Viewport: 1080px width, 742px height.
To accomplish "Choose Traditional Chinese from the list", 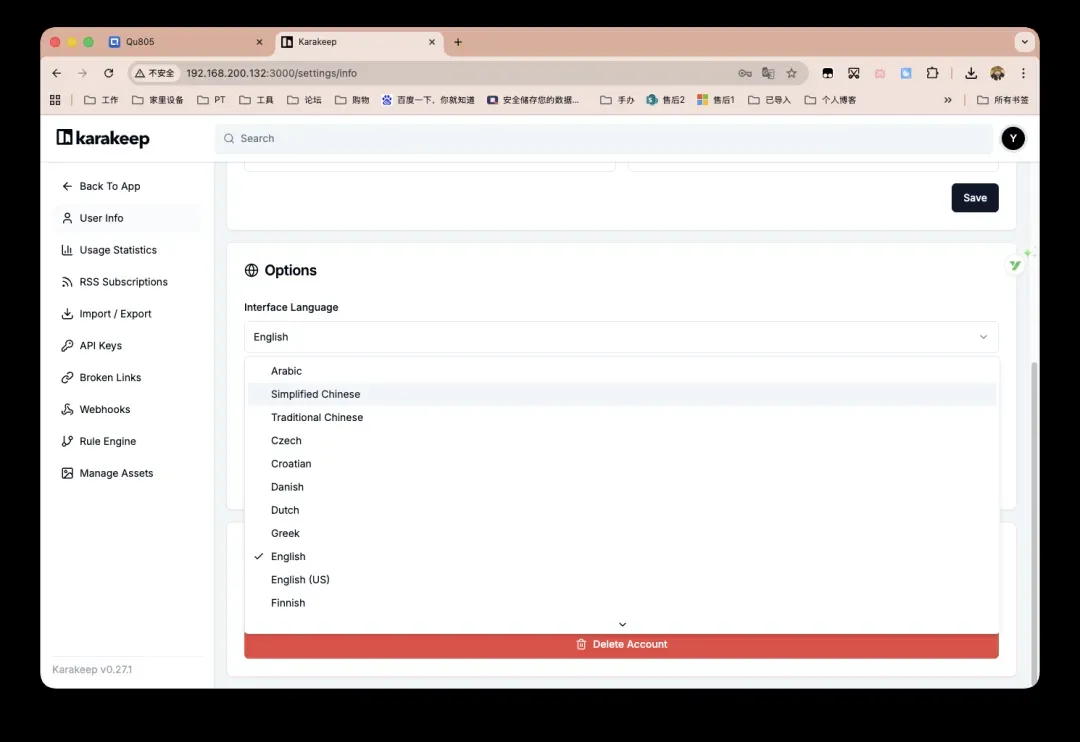I will tap(317, 417).
